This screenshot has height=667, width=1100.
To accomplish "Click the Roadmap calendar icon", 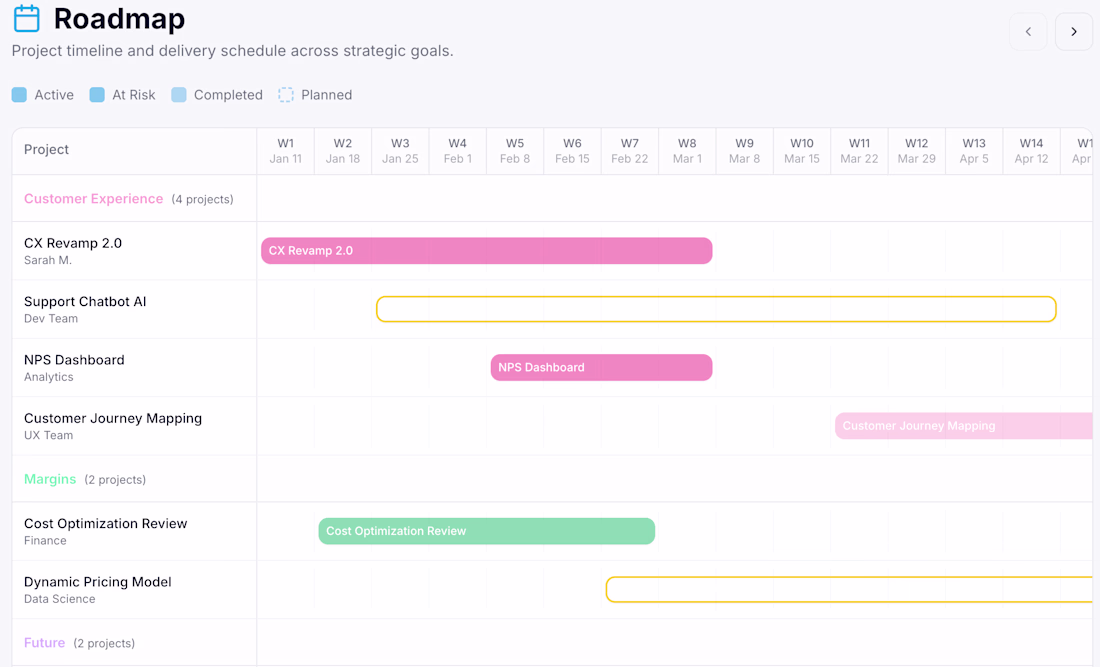I will (27, 18).
